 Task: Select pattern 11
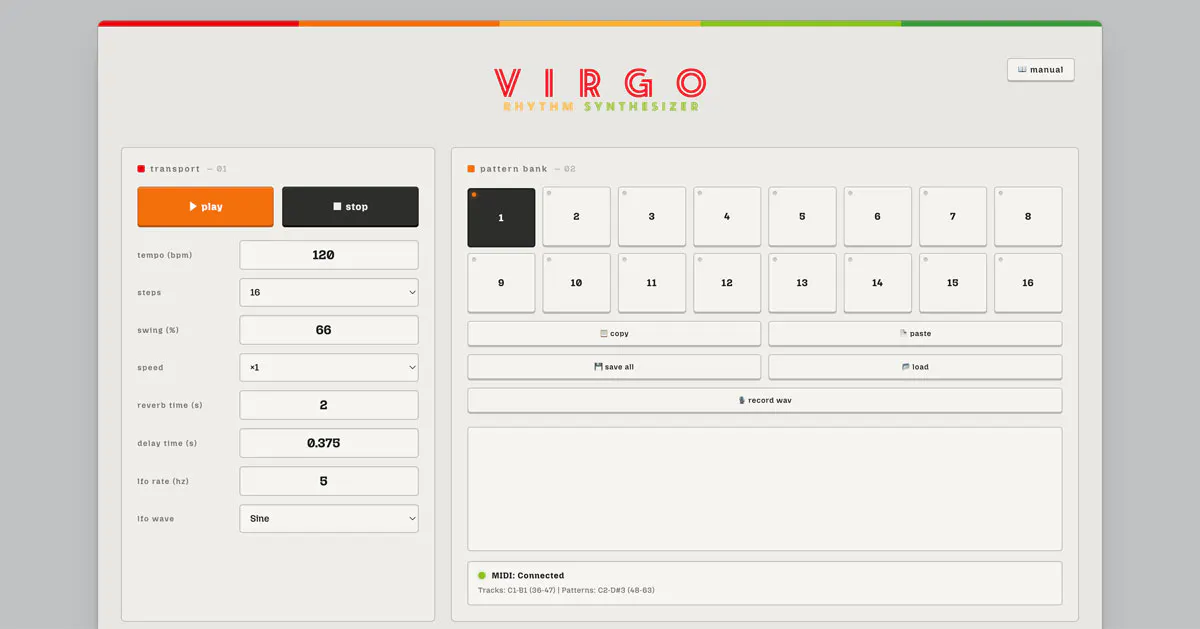[652, 283]
